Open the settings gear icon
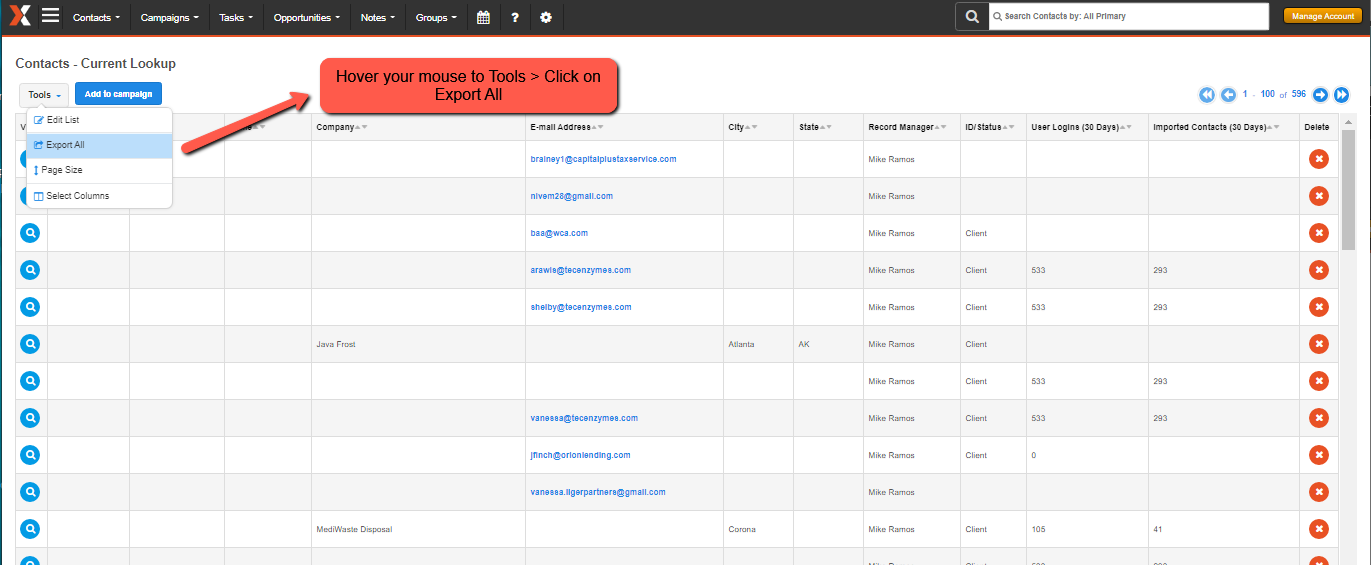The width and height of the screenshot is (1371, 565). pyautogui.click(x=545, y=17)
